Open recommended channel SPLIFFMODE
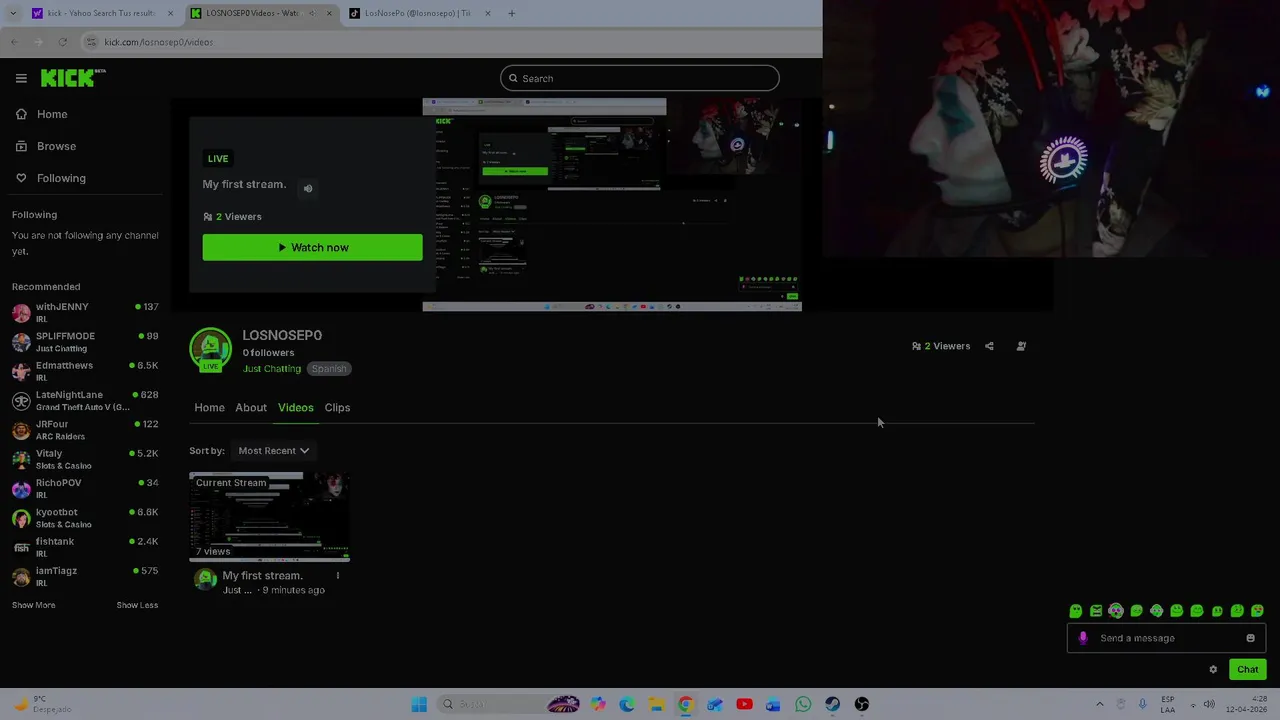This screenshot has height=720, width=1280. pos(85,342)
